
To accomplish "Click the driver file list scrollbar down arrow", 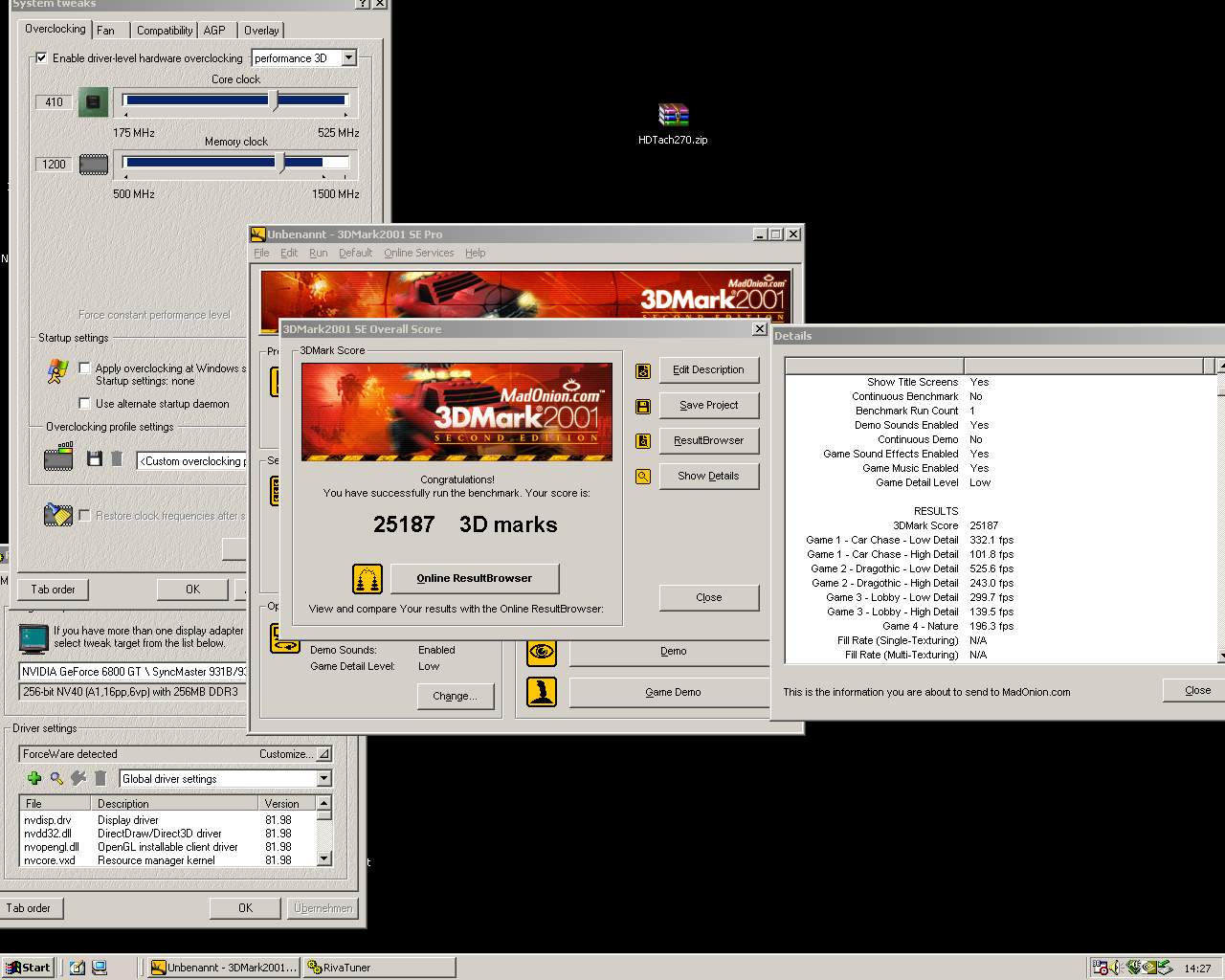I will tap(323, 858).
